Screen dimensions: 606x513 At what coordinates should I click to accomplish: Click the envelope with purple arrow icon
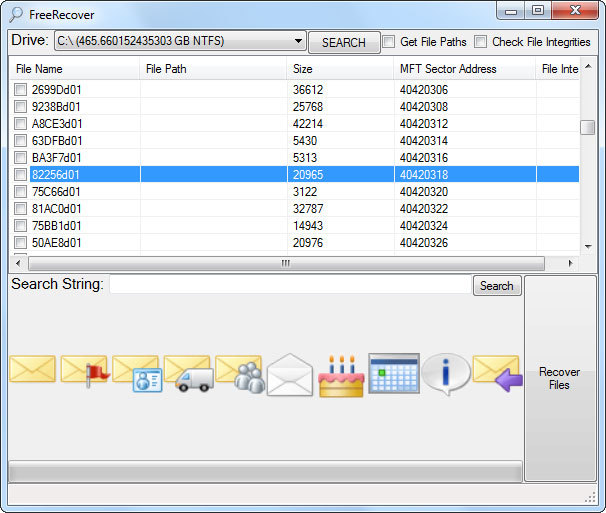497,372
